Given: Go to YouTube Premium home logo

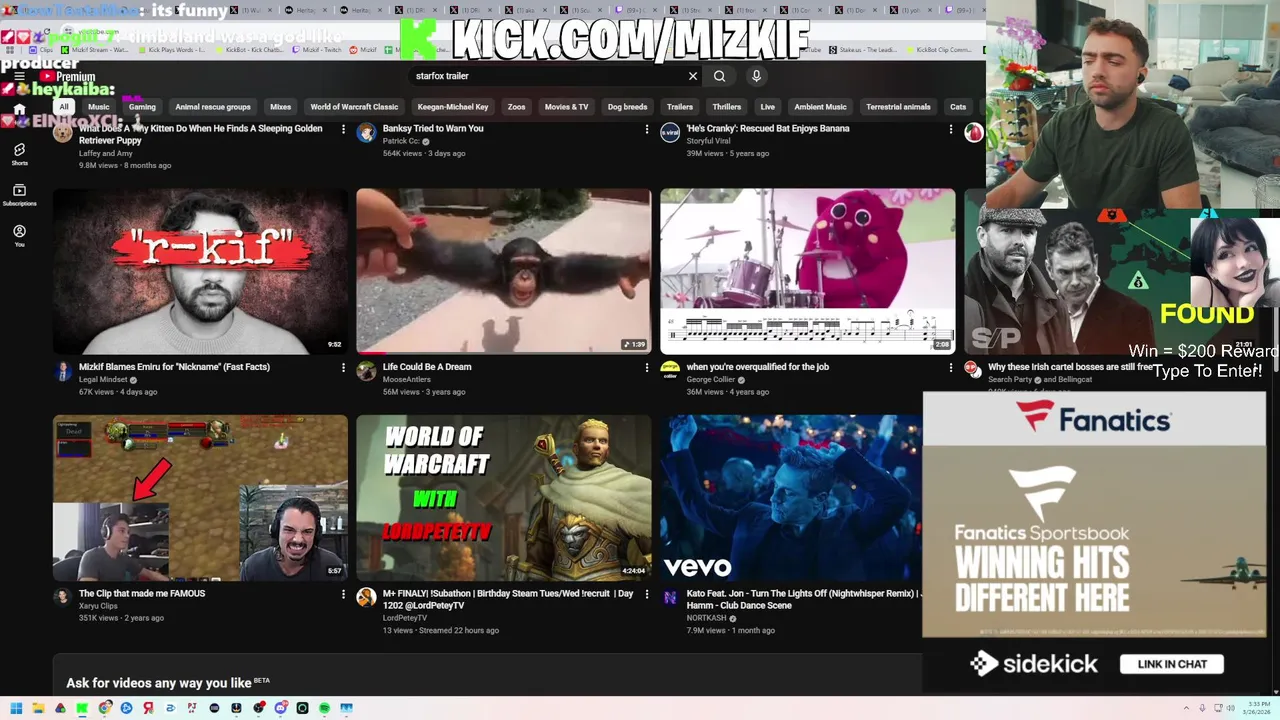Looking at the screenshot, I should click(68, 76).
